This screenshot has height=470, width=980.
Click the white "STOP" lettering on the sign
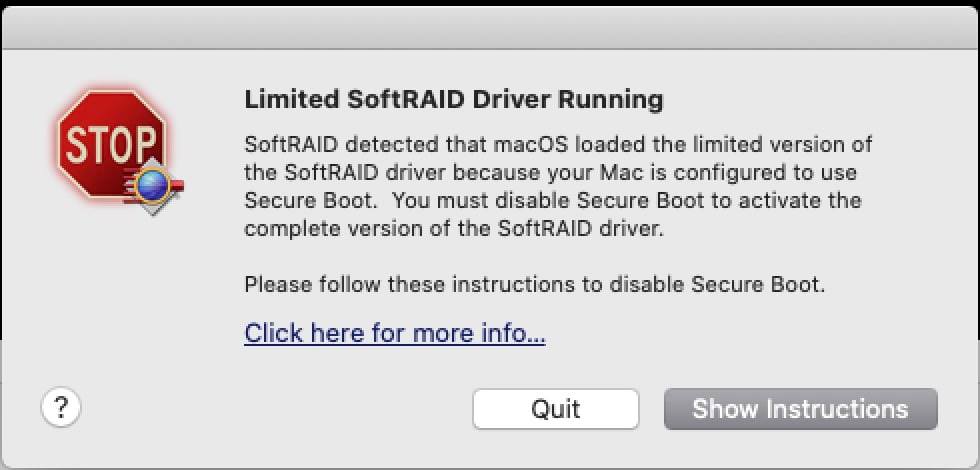[110, 143]
